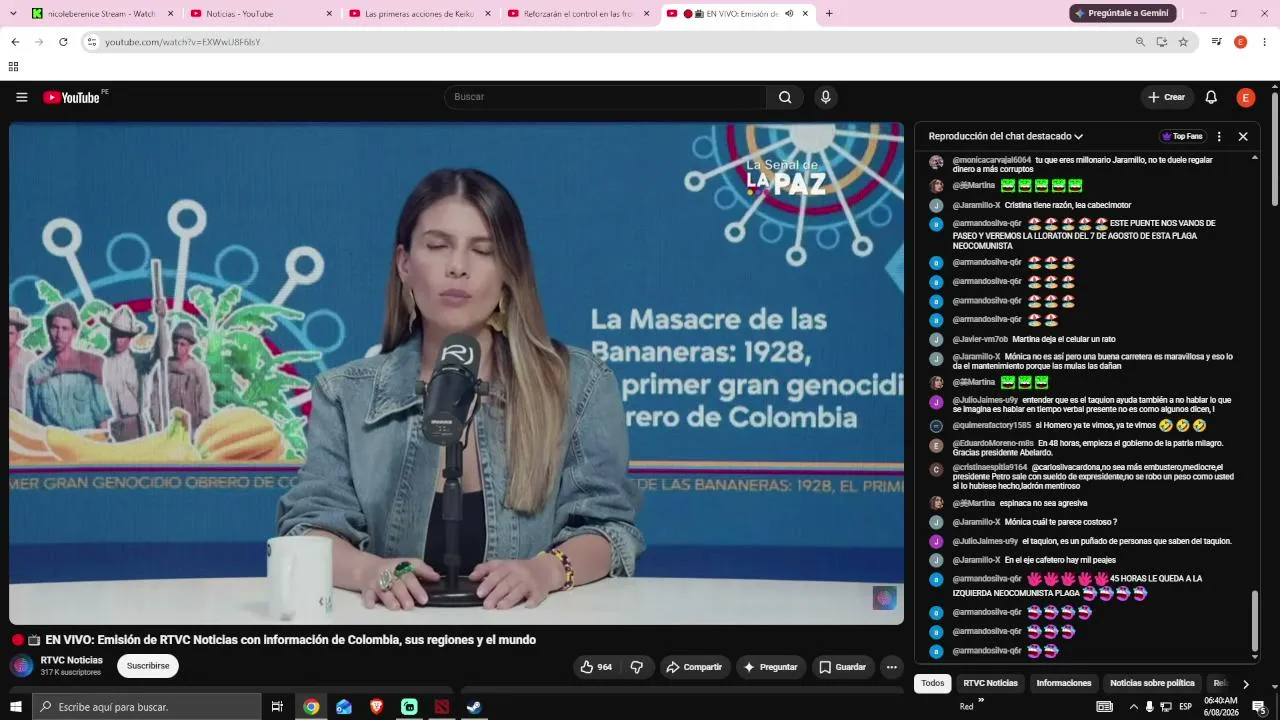Open the tab search dropdown arrow
Viewport: 1280px width, 720px height.
click(x=13, y=14)
